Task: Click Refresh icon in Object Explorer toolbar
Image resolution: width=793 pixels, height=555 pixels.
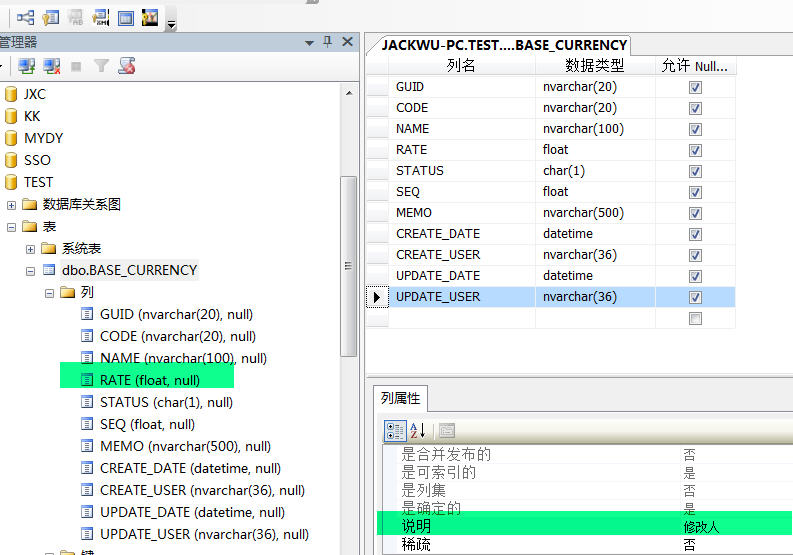Action: tap(126, 66)
